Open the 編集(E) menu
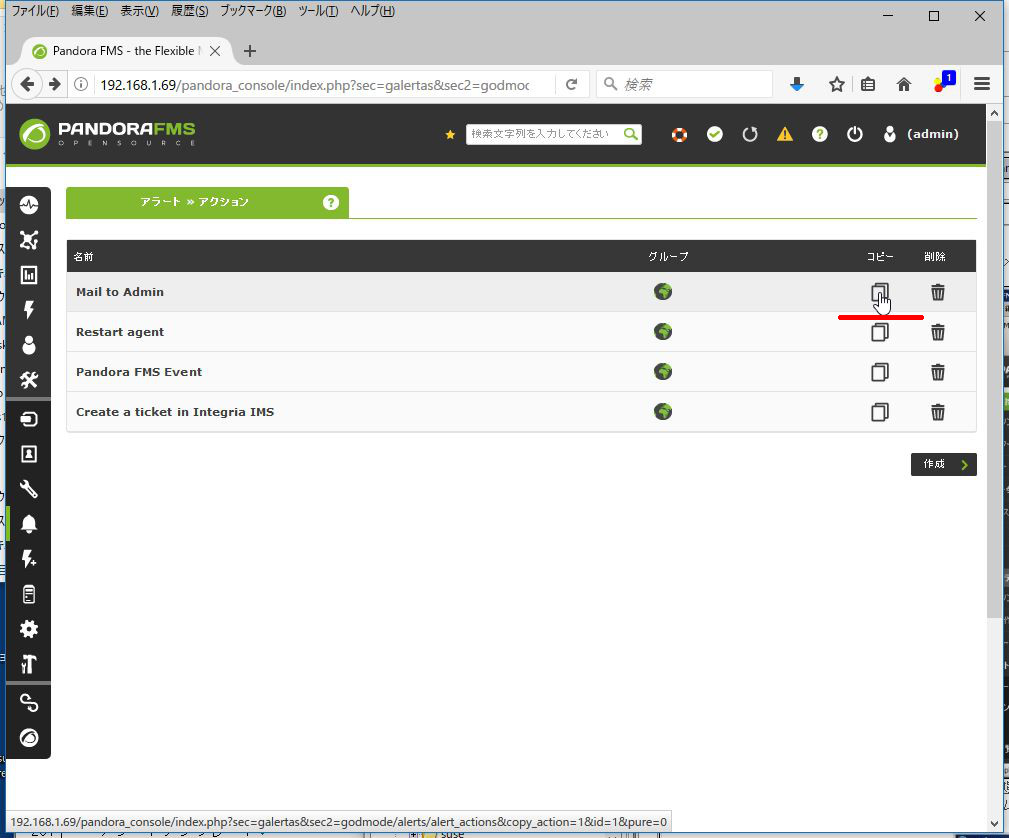The image size is (1009, 838). pyautogui.click(x=89, y=11)
